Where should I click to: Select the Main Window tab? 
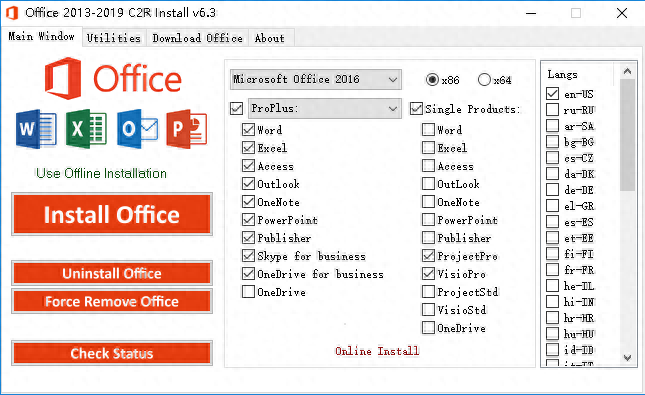(x=41, y=36)
